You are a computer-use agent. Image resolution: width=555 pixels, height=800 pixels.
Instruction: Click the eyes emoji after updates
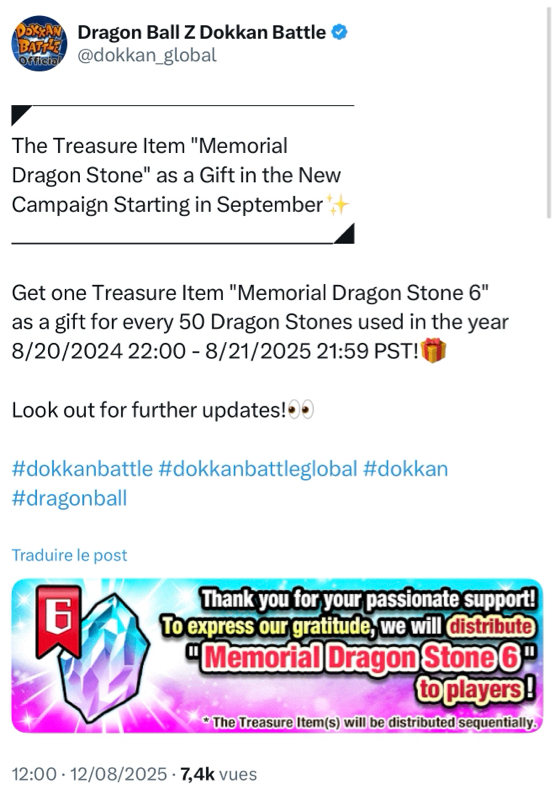pyautogui.click(x=300, y=410)
